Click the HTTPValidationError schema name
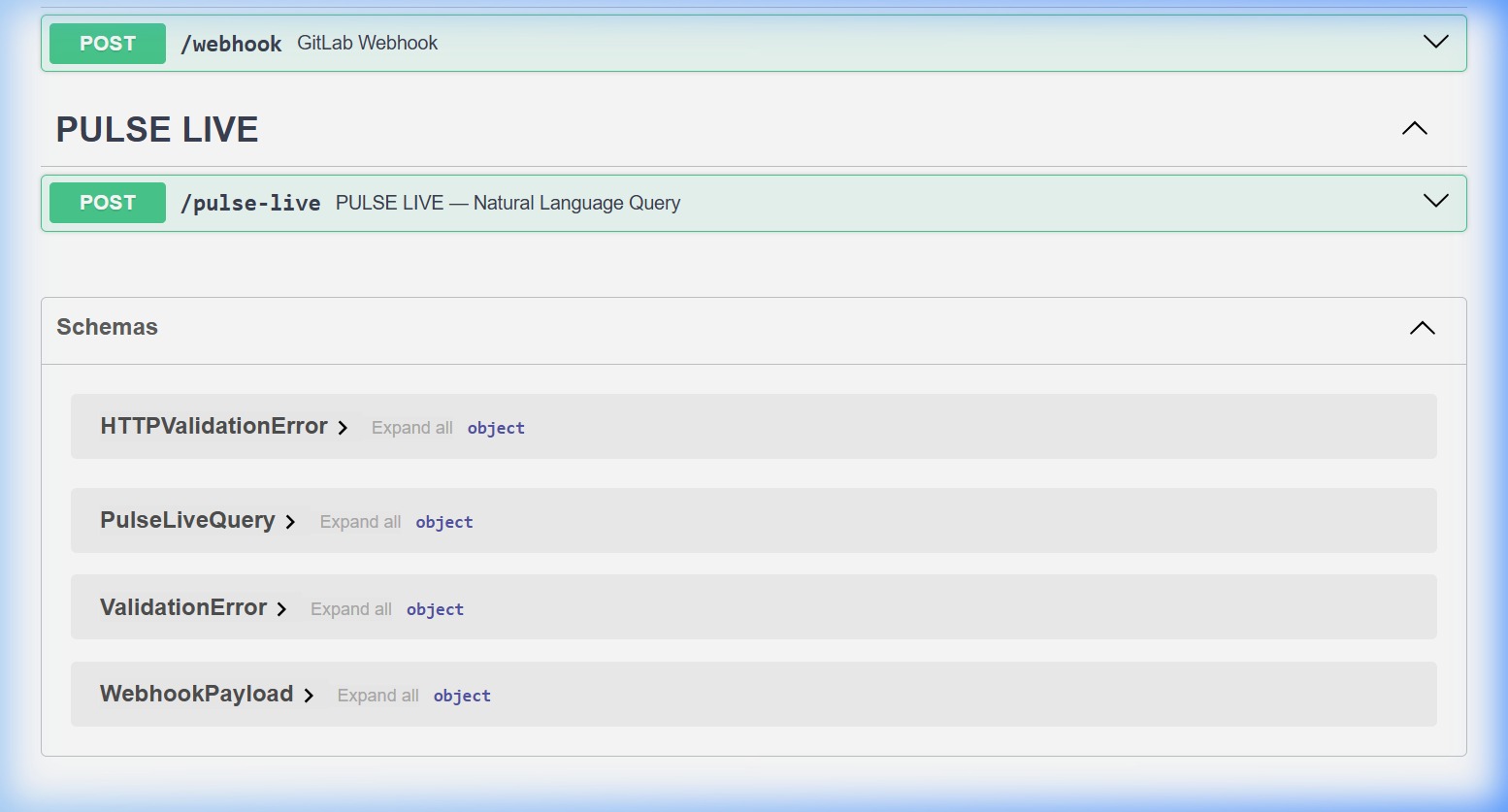This screenshot has width=1508, height=812. [x=213, y=426]
